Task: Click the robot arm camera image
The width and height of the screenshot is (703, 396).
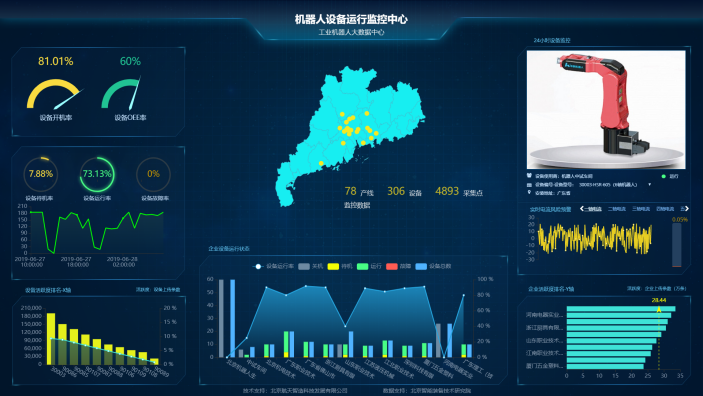Action: coord(606,109)
